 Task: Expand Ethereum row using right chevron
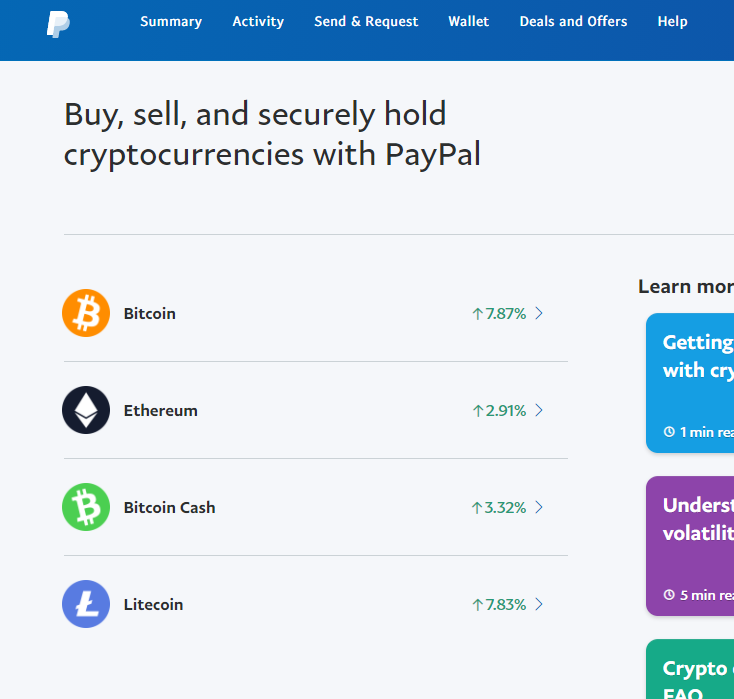pos(539,410)
